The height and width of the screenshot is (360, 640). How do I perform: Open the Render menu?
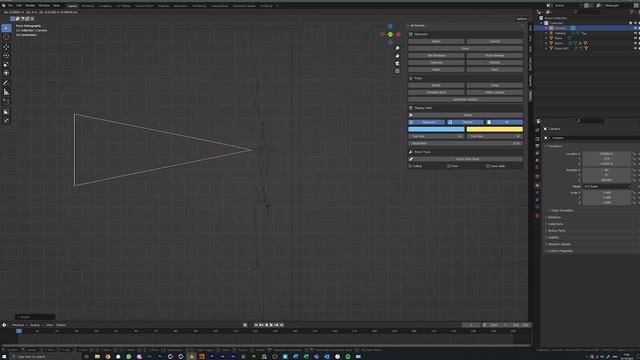click(30, 6)
